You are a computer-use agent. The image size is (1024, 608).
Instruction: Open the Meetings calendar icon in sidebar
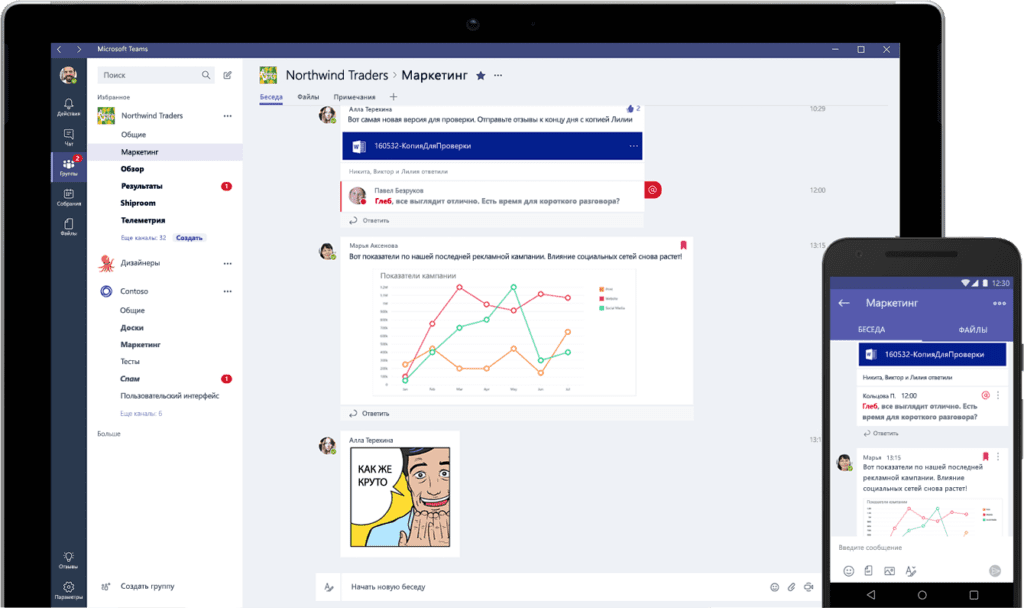pyautogui.click(x=69, y=197)
